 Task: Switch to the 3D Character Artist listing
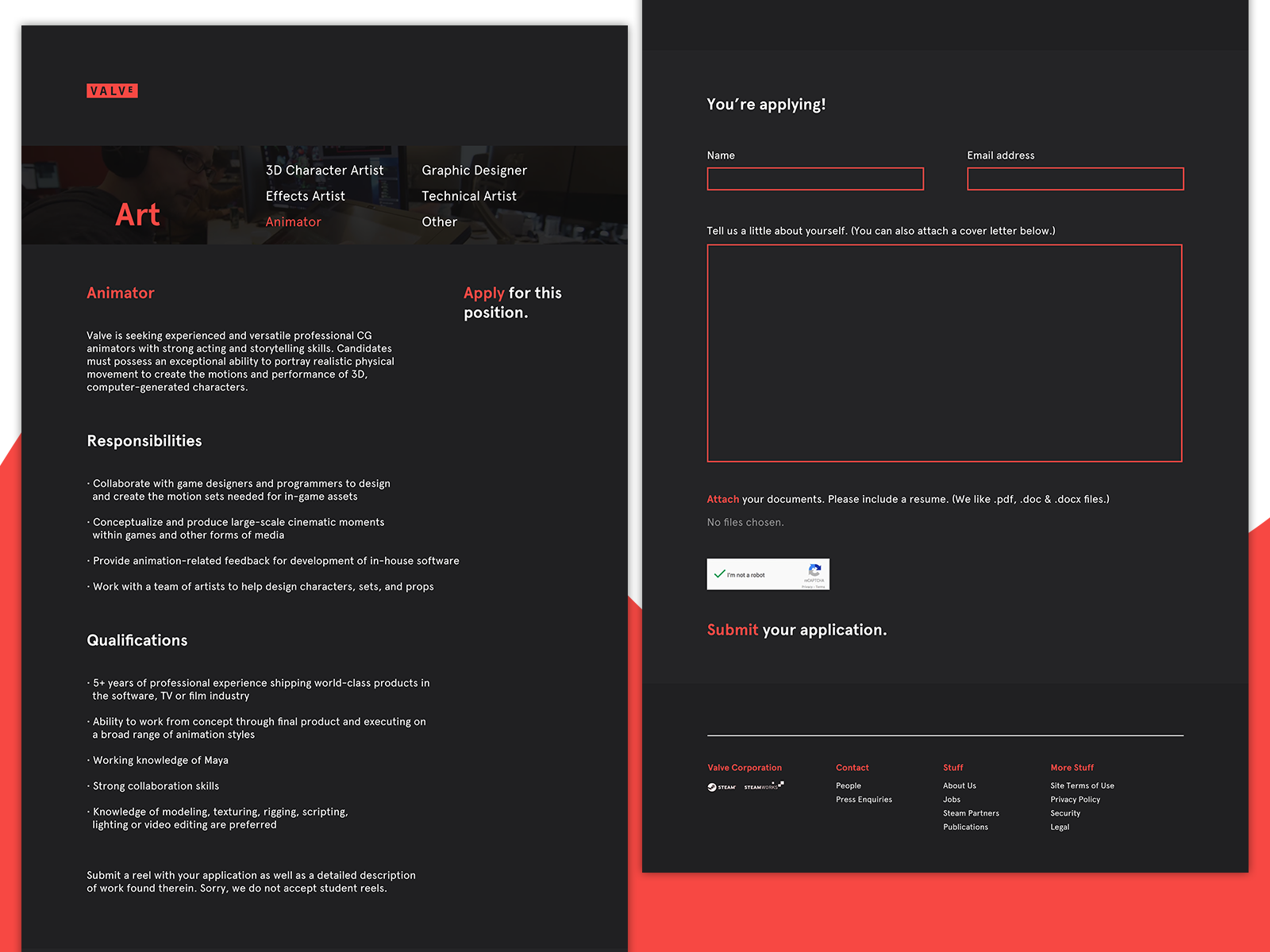point(324,170)
